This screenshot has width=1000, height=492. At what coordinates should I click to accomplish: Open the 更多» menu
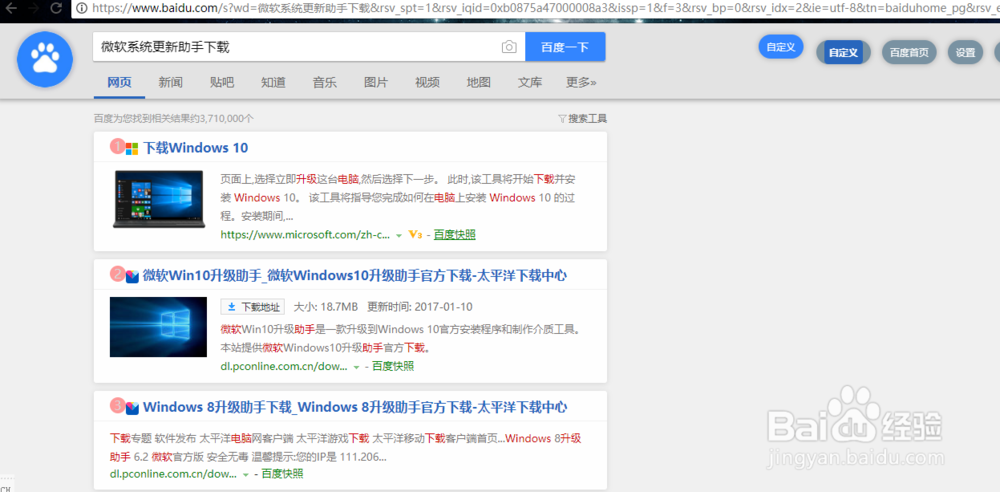point(581,82)
